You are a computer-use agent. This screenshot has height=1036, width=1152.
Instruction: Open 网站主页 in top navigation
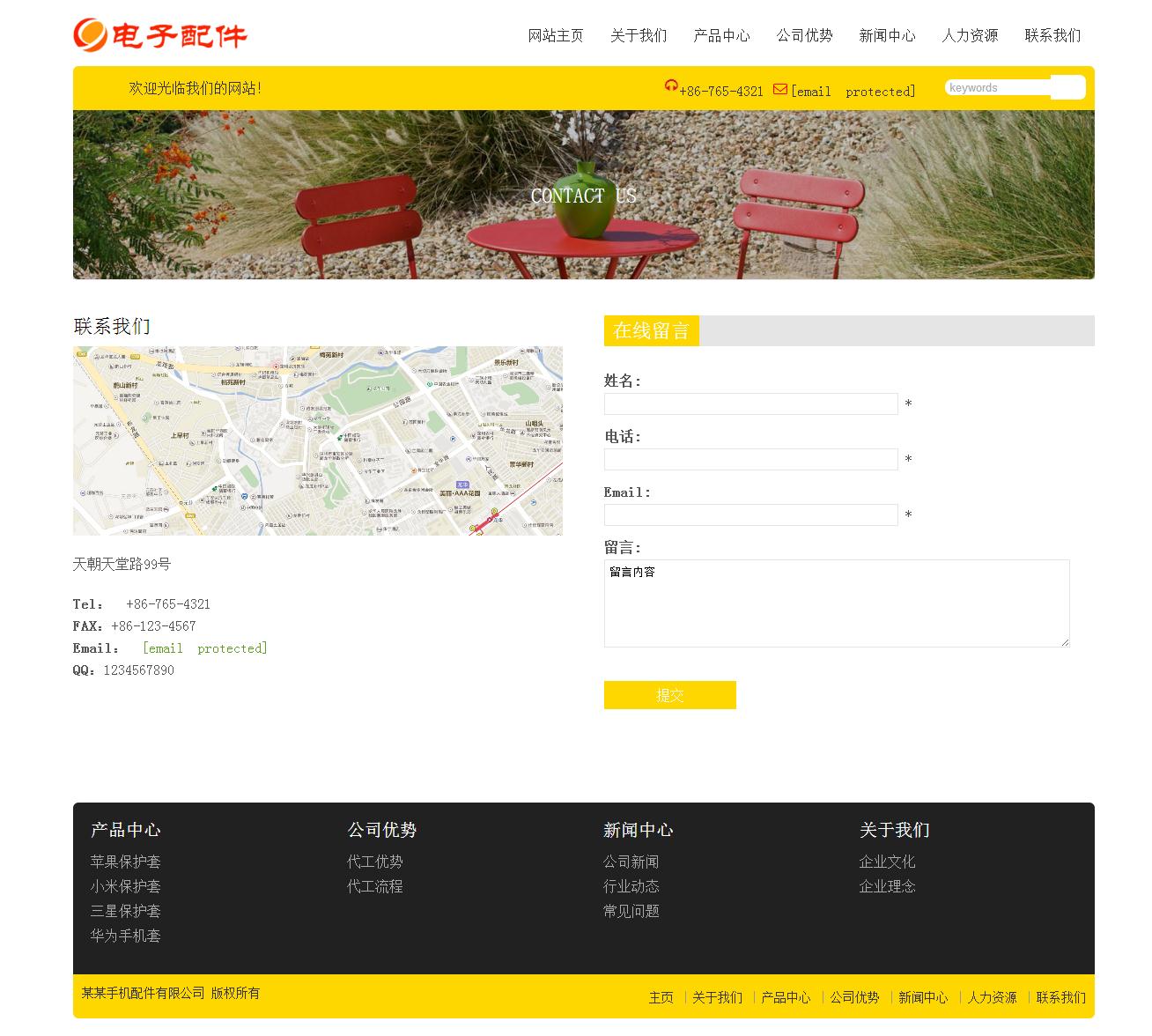pyautogui.click(x=556, y=35)
